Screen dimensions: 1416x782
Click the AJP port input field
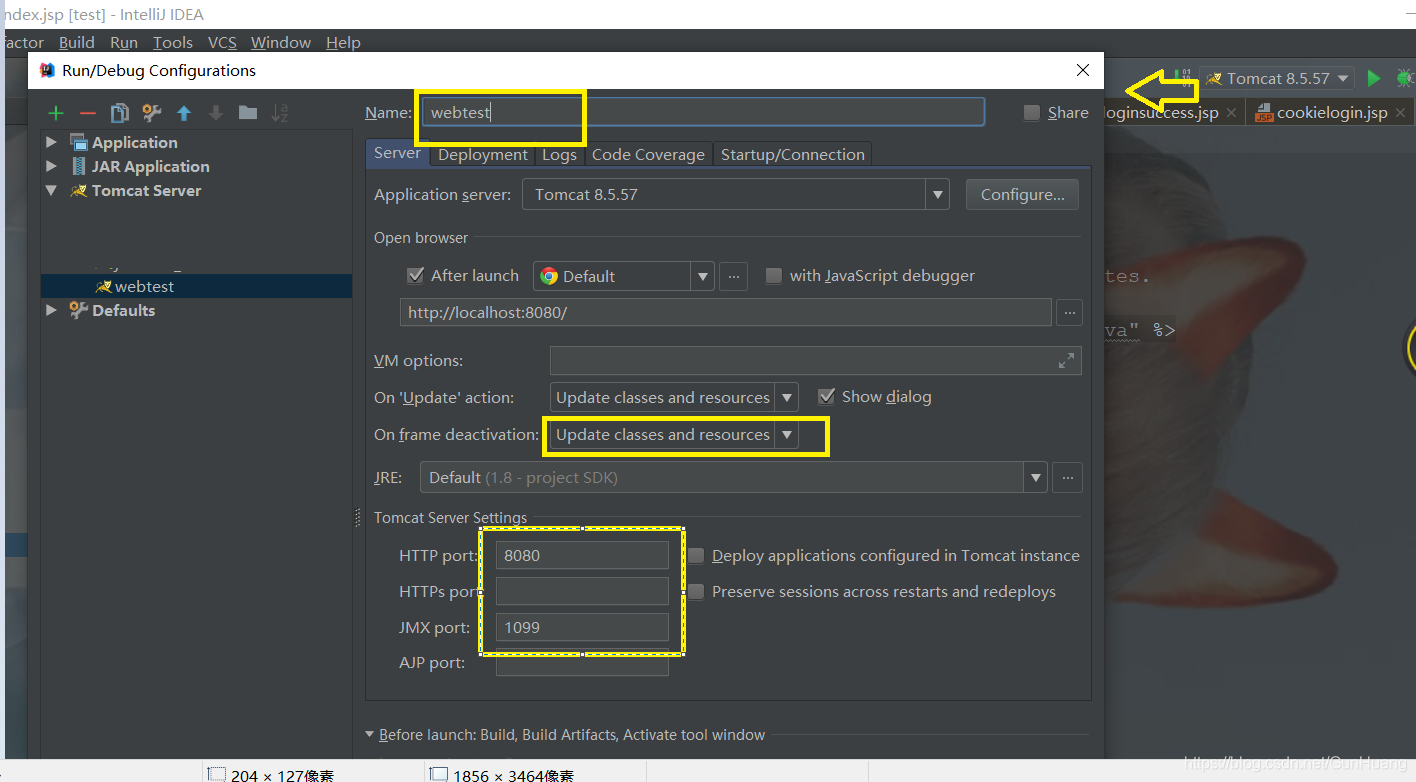point(582,663)
